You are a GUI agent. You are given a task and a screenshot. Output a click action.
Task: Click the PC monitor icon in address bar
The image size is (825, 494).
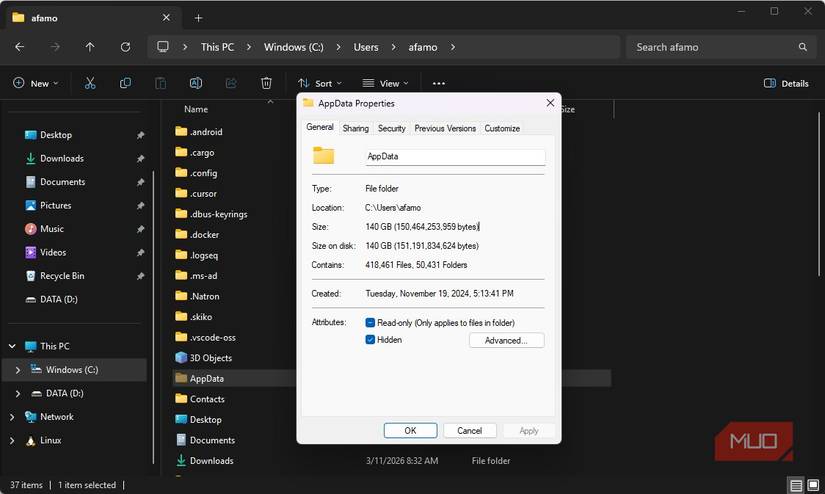coord(163,47)
